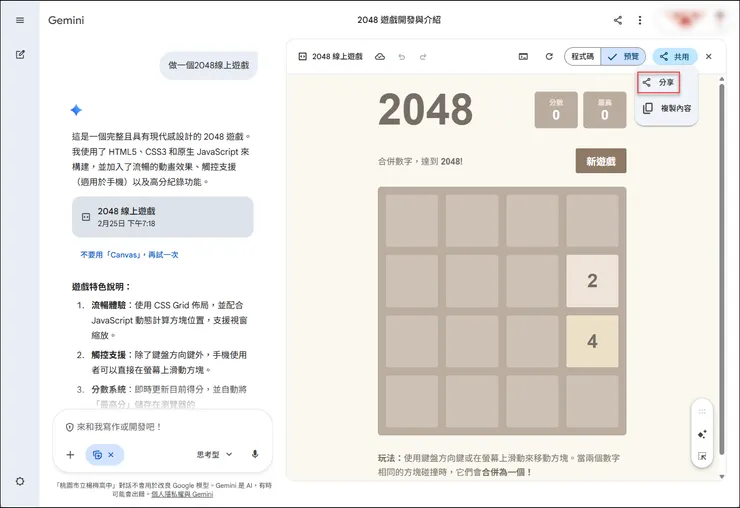Switch canvas to 預覽 preview view
This screenshot has width=740, height=508.
click(x=623, y=57)
